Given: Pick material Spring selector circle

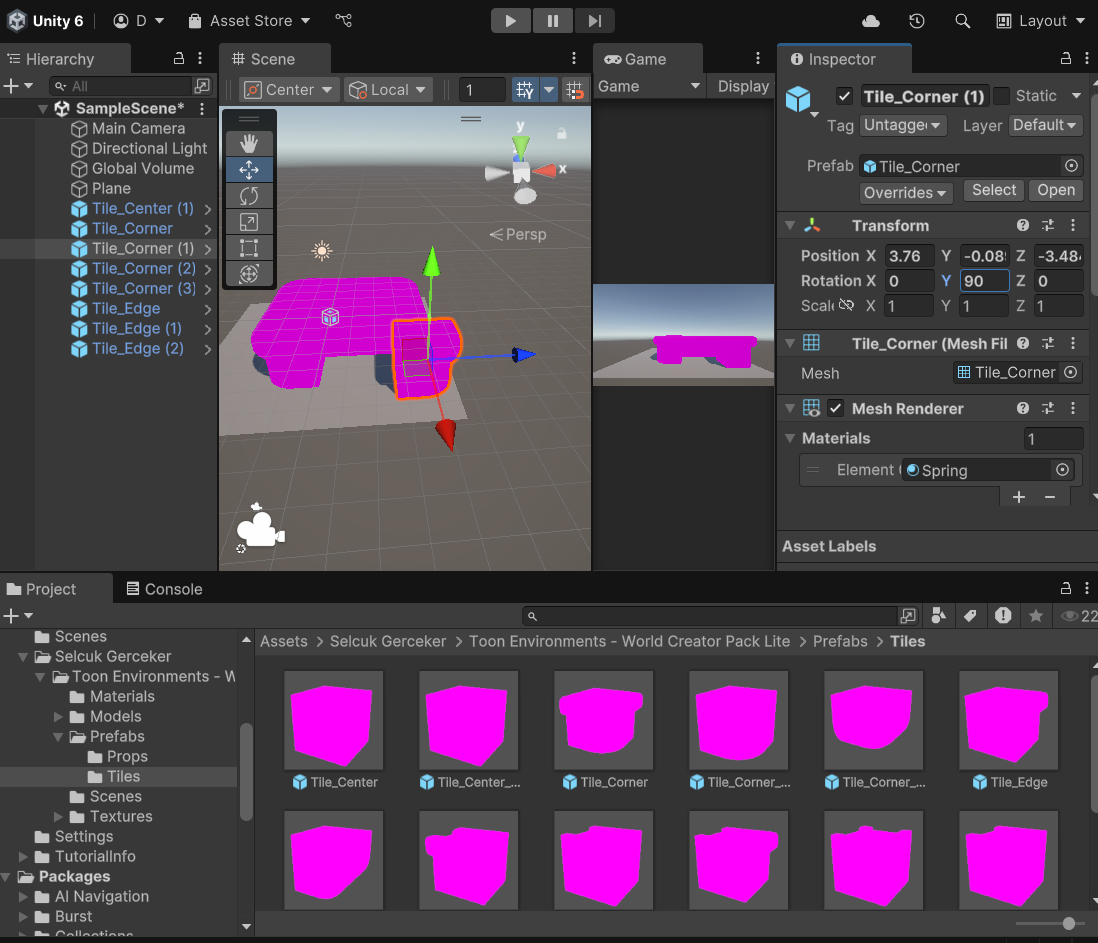Looking at the screenshot, I should [x=1062, y=470].
